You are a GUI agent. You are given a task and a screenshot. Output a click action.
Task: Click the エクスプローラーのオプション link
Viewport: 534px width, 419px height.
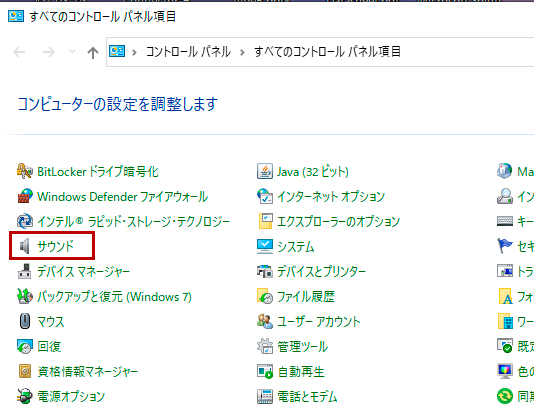coord(338,221)
